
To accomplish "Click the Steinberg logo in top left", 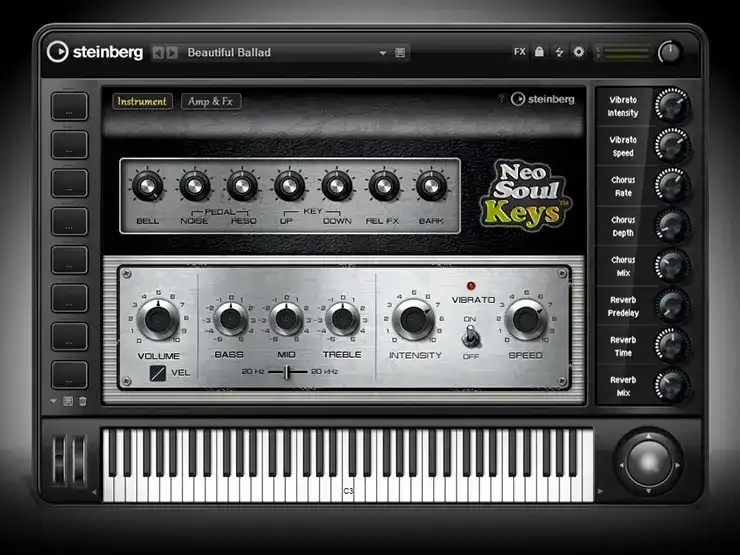I will pyautogui.click(x=95, y=52).
